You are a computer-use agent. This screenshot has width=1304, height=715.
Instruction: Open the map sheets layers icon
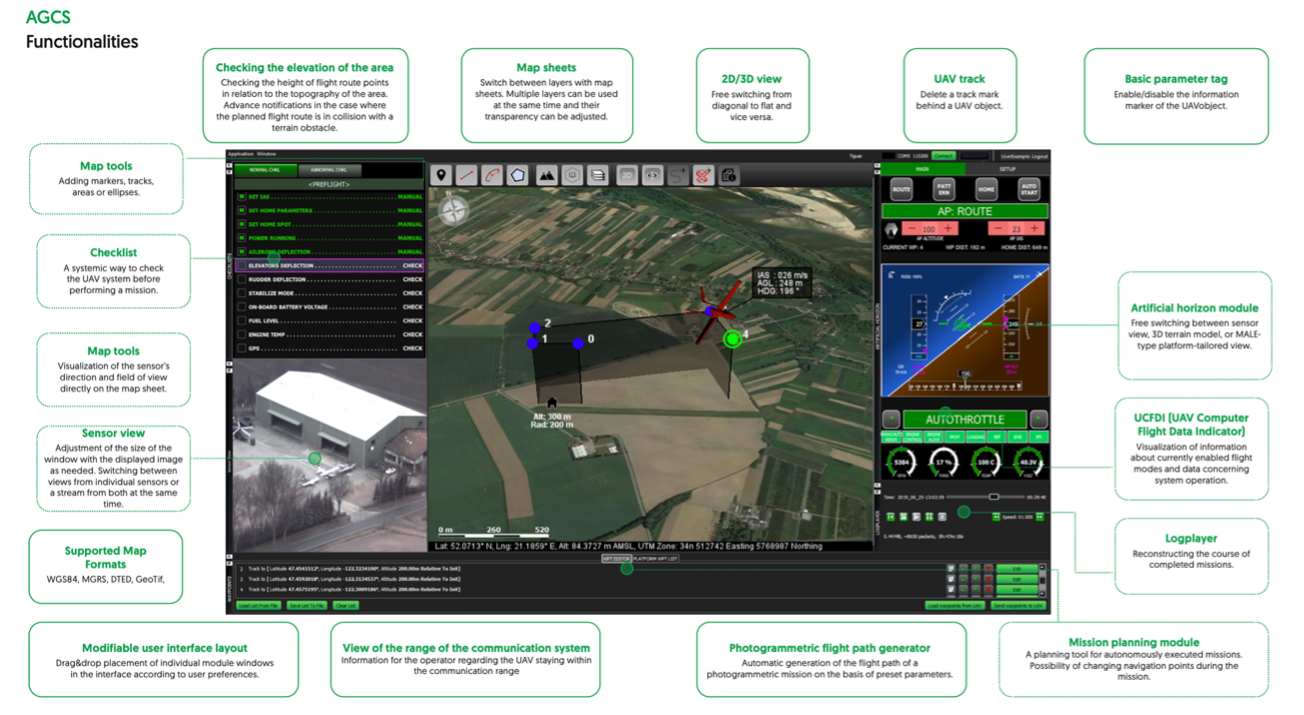(x=597, y=174)
